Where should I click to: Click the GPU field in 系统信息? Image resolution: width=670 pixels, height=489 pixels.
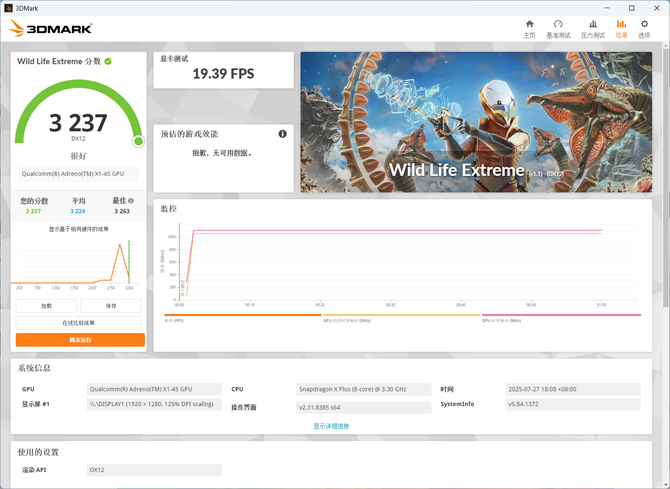tap(154, 389)
